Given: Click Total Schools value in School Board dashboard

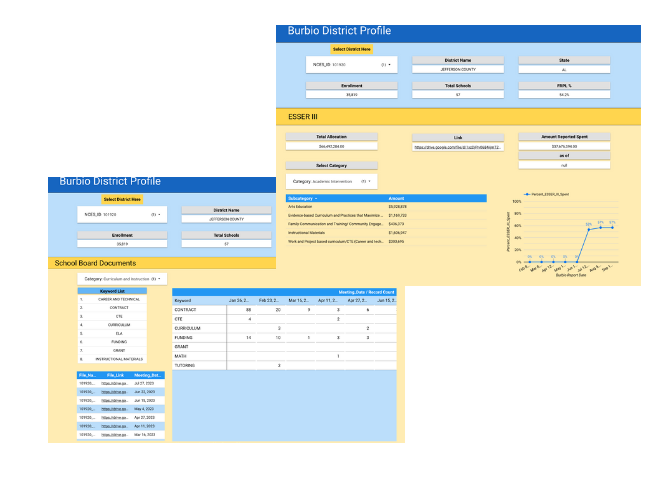Looking at the screenshot, I should (226, 244).
